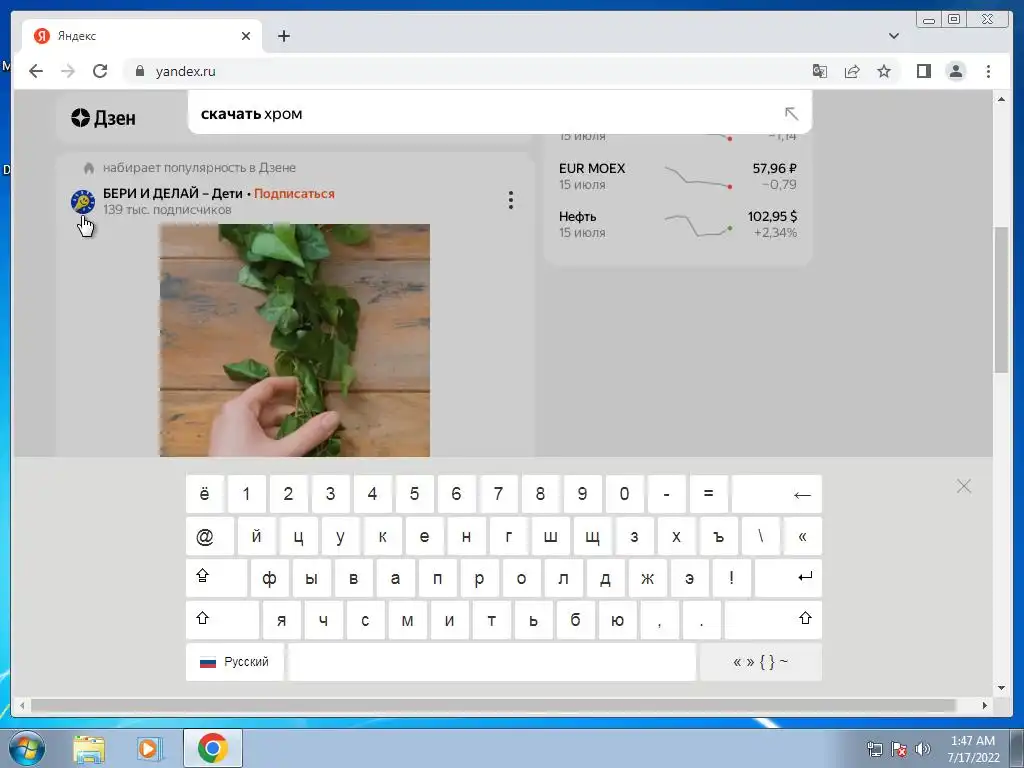Viewport: 1024px width, 768px height.
Task: Insert suggestion using the arrow icon
Action: tap(791, 114)
